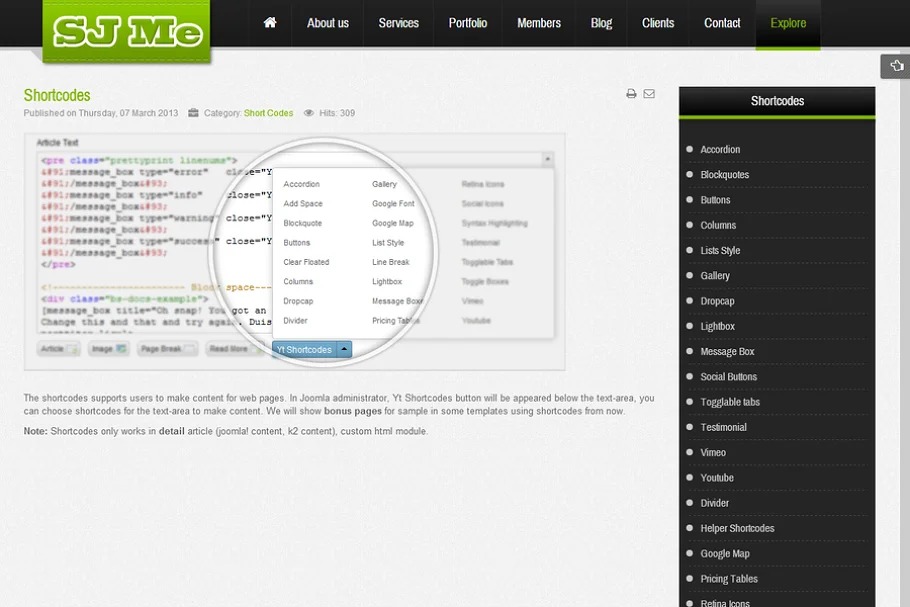Open the Portfolio menu item
Viewport: 910px width, 607px height.
468,23
